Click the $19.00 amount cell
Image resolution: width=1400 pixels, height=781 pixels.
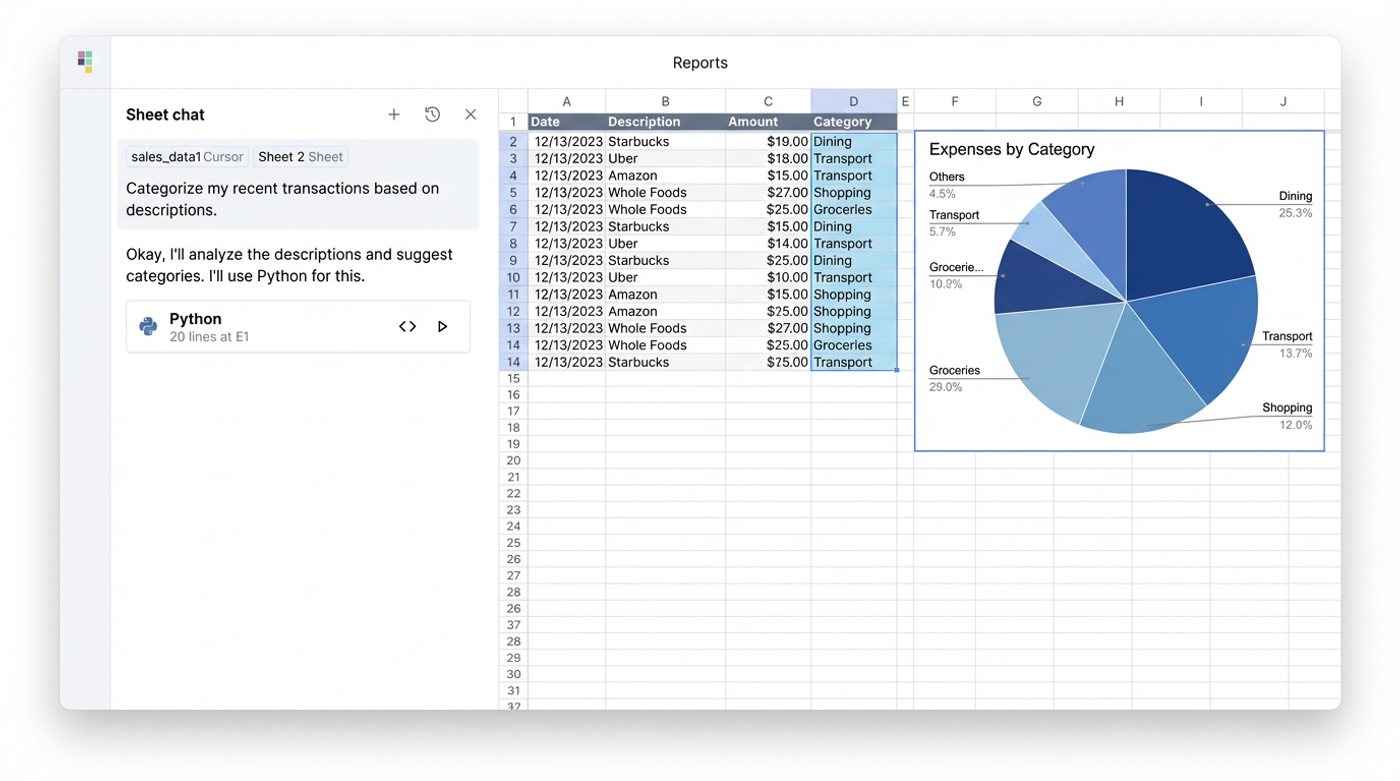[x=768, y=142]
